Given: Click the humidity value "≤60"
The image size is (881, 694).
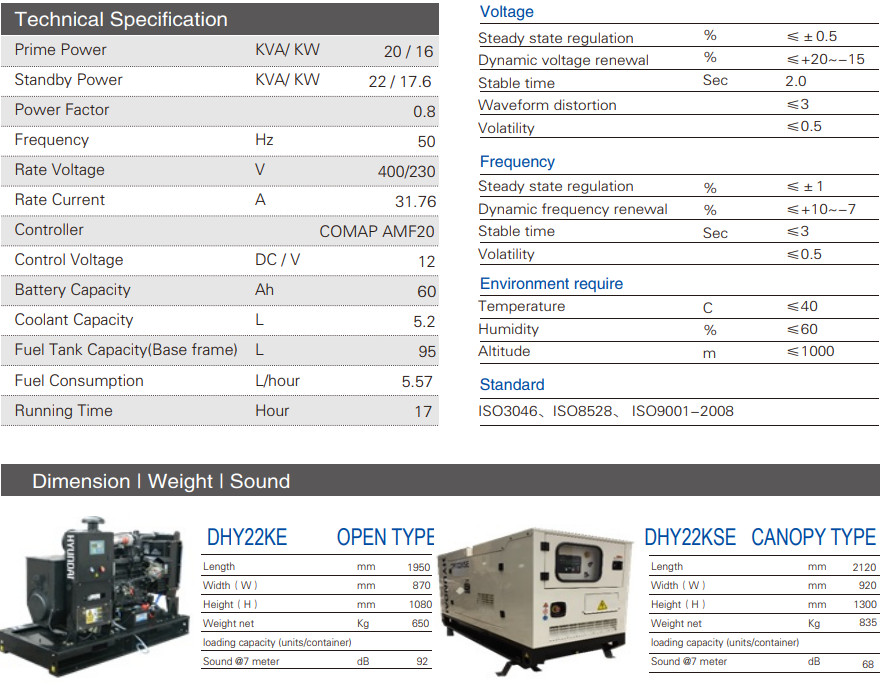Looking at the screenshot, I should click(x=802, y=329).
